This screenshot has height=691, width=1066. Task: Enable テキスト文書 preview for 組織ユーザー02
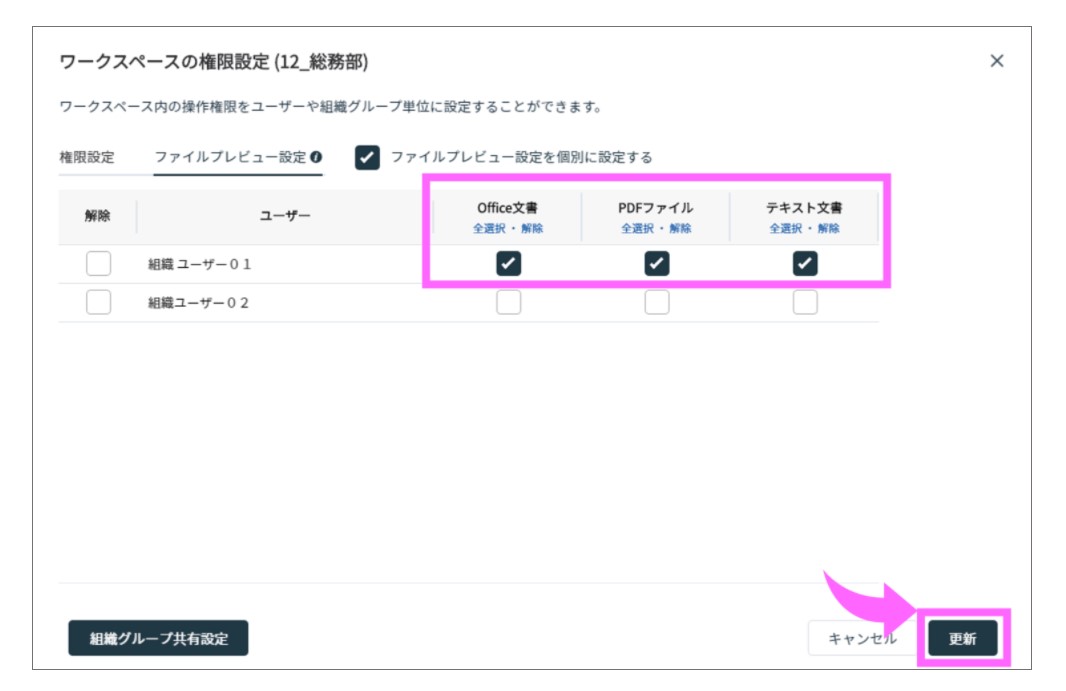[804, 302]
